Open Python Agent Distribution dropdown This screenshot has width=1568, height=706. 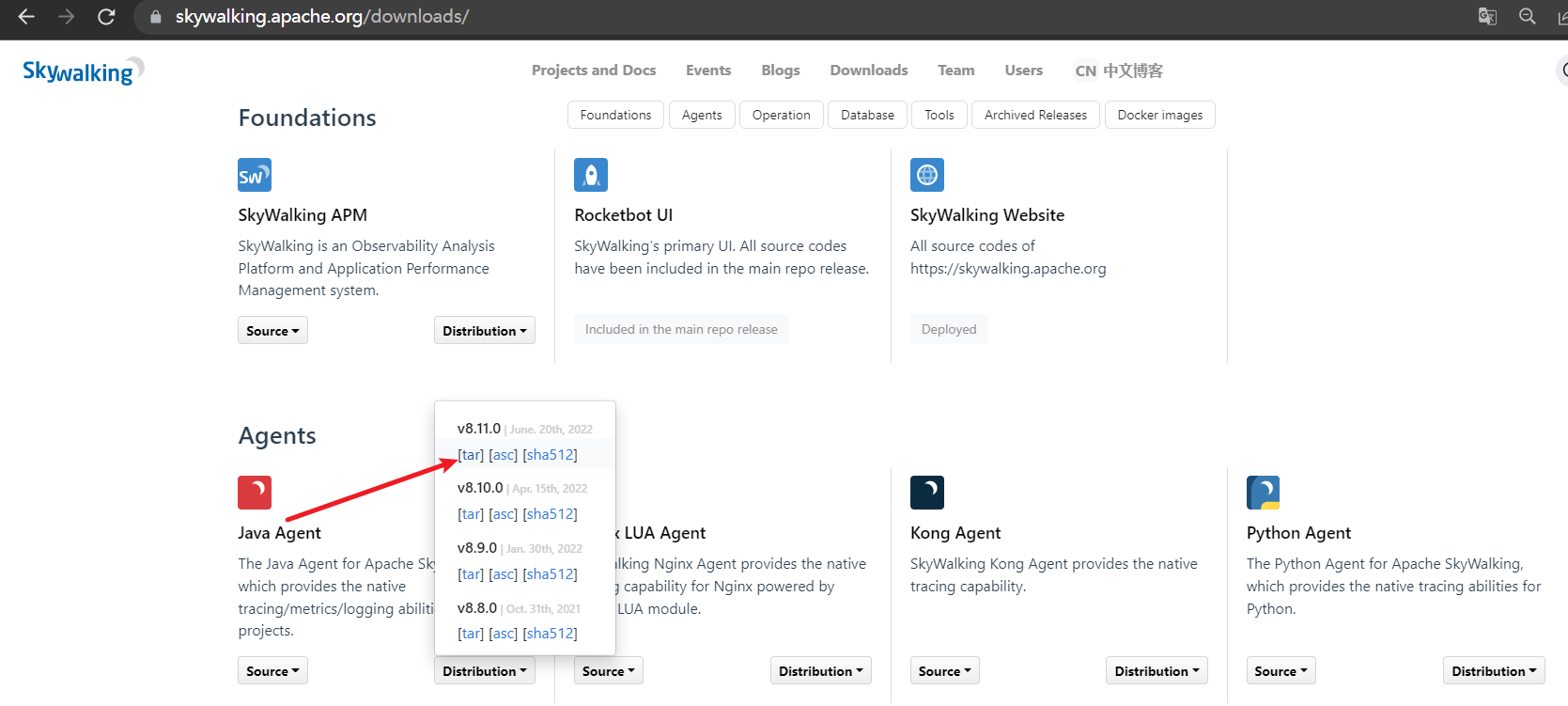pyautogui.click(x=1493, y=671)
